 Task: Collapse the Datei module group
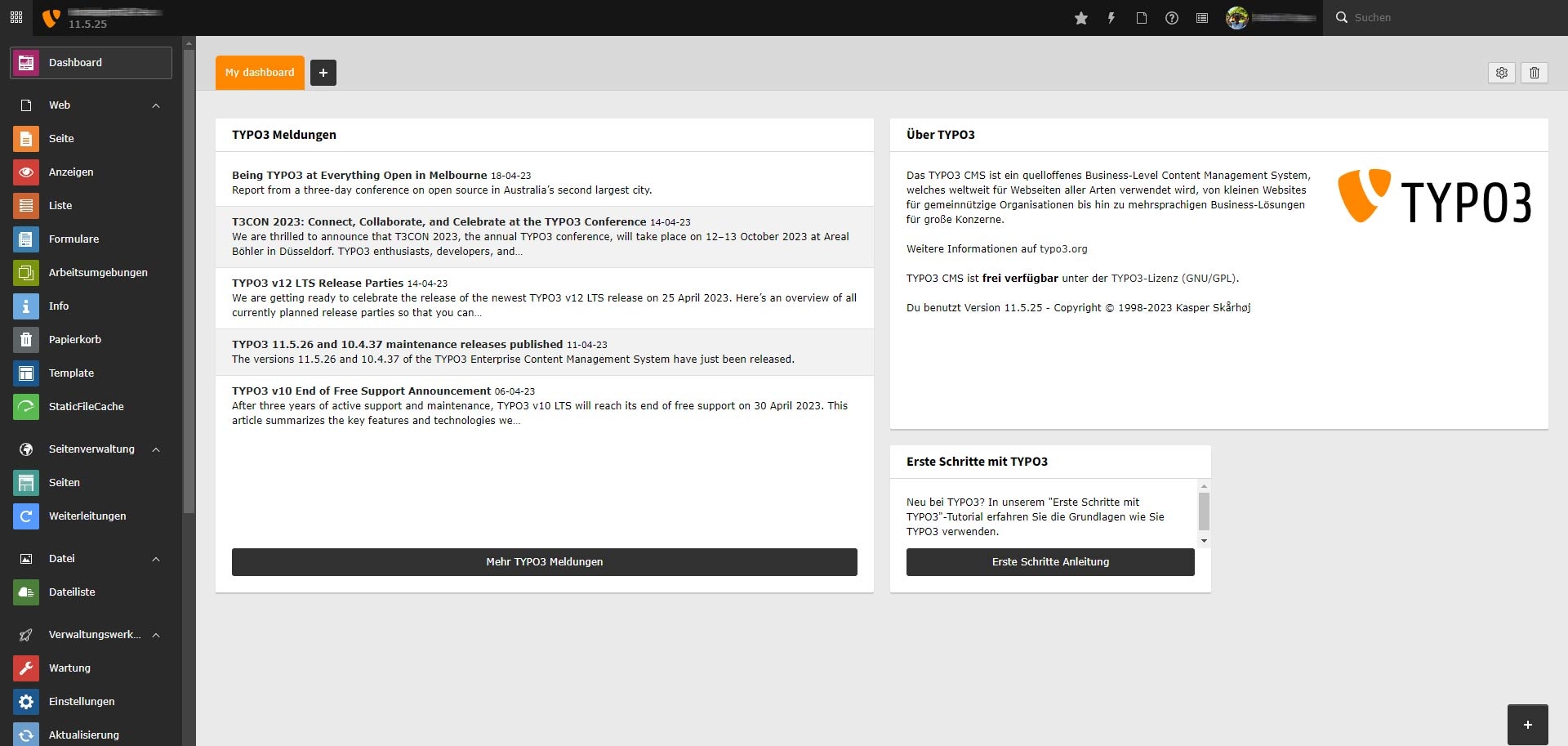pos(91,559)
